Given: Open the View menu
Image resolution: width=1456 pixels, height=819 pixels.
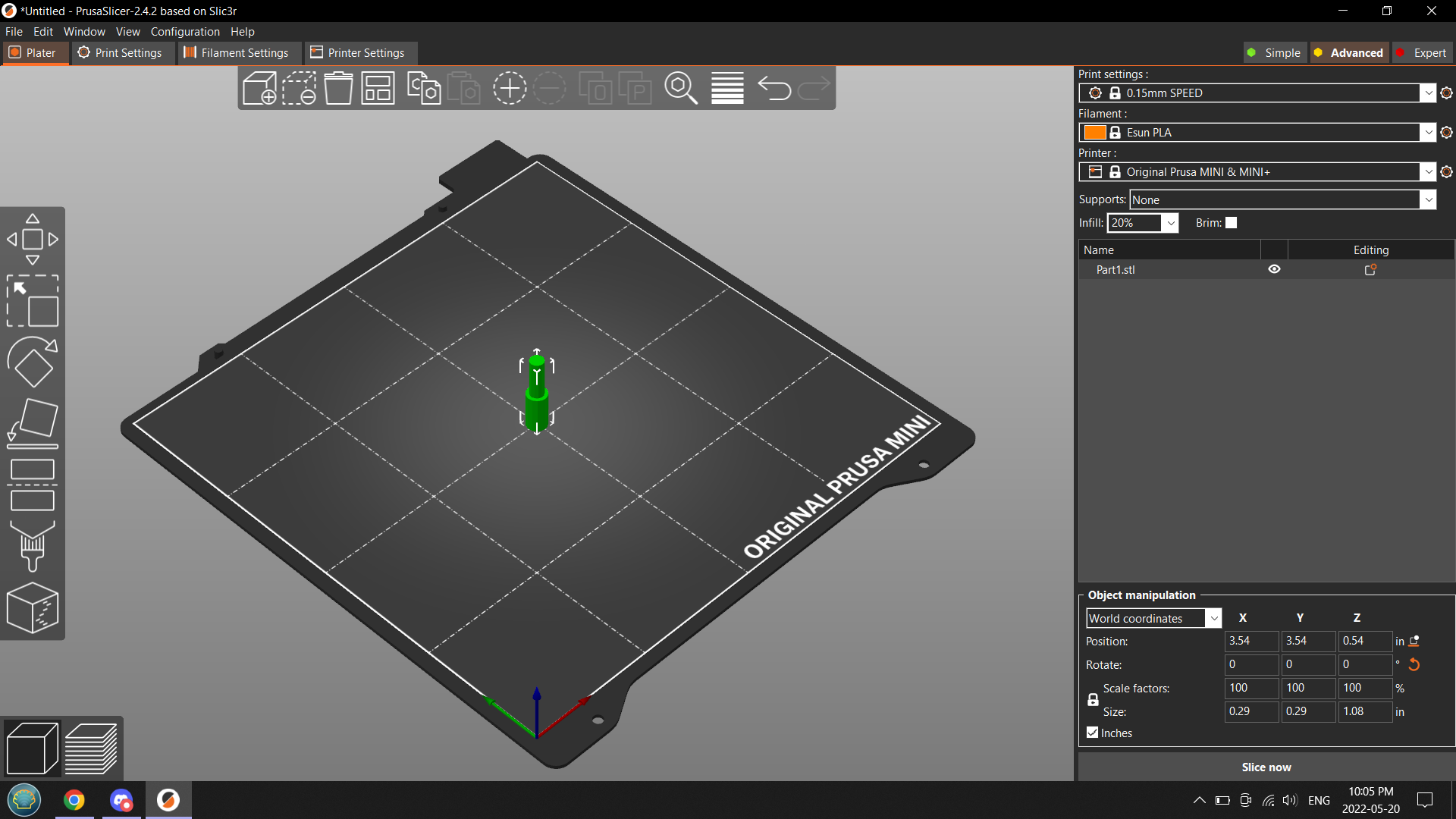Looking at the screenshot, I should pyautogui.click(x=127, y=32).
